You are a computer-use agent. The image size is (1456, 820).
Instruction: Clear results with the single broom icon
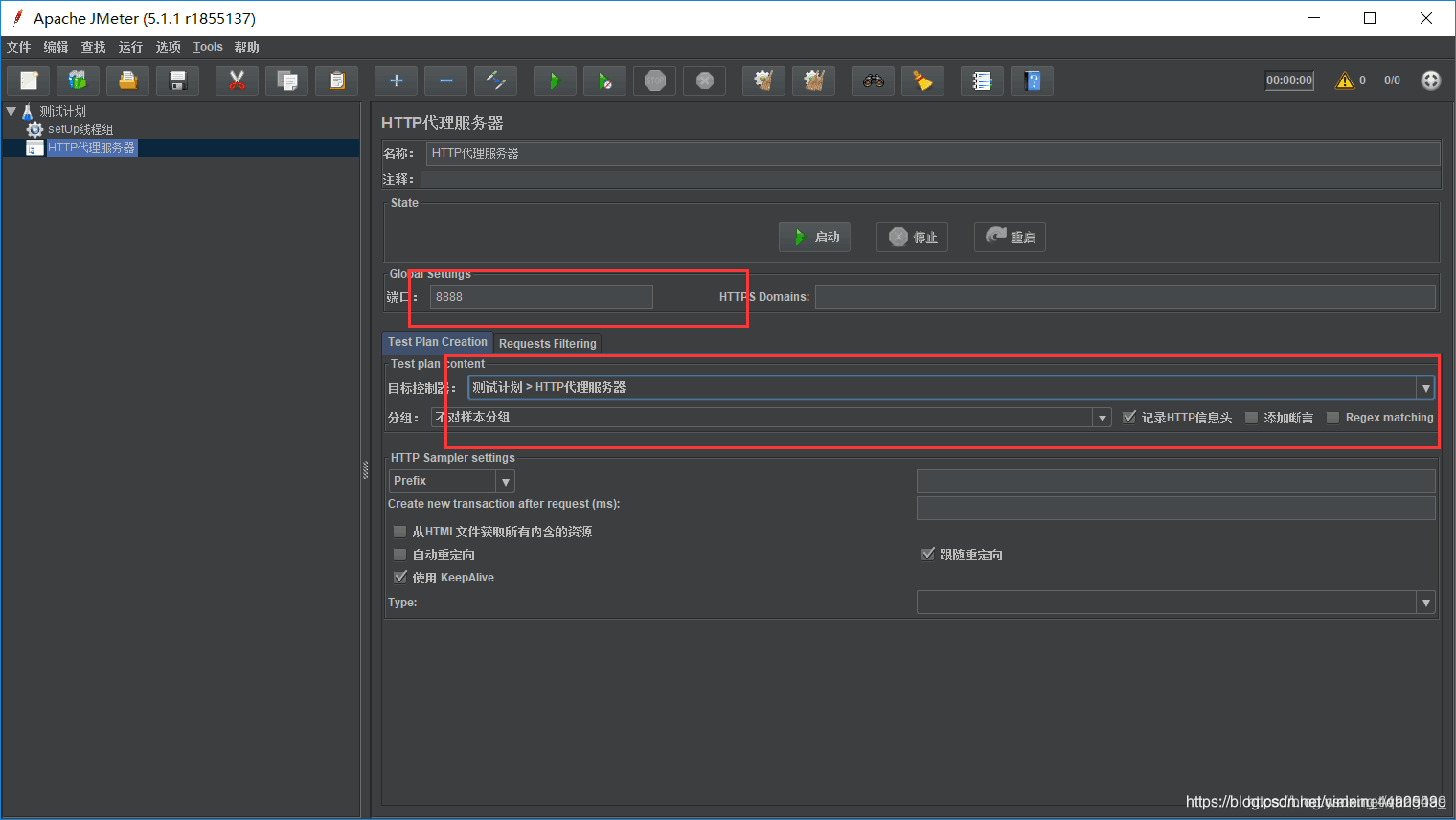tap(763, 80)
